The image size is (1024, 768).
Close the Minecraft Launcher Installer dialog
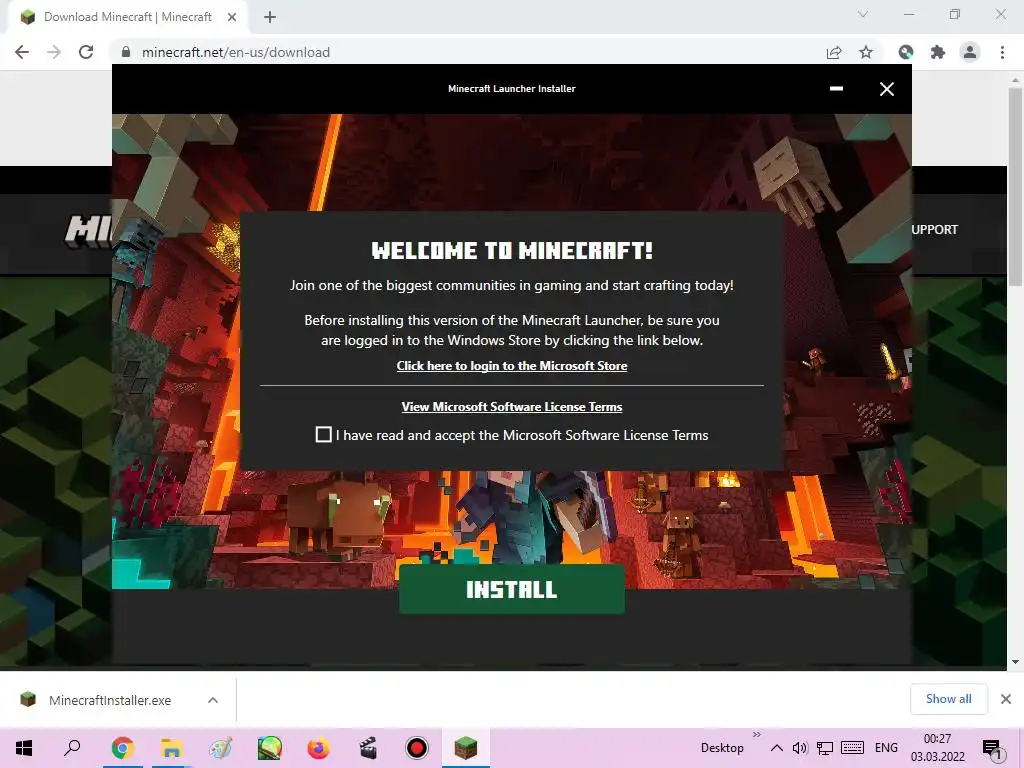pos(886,89)
